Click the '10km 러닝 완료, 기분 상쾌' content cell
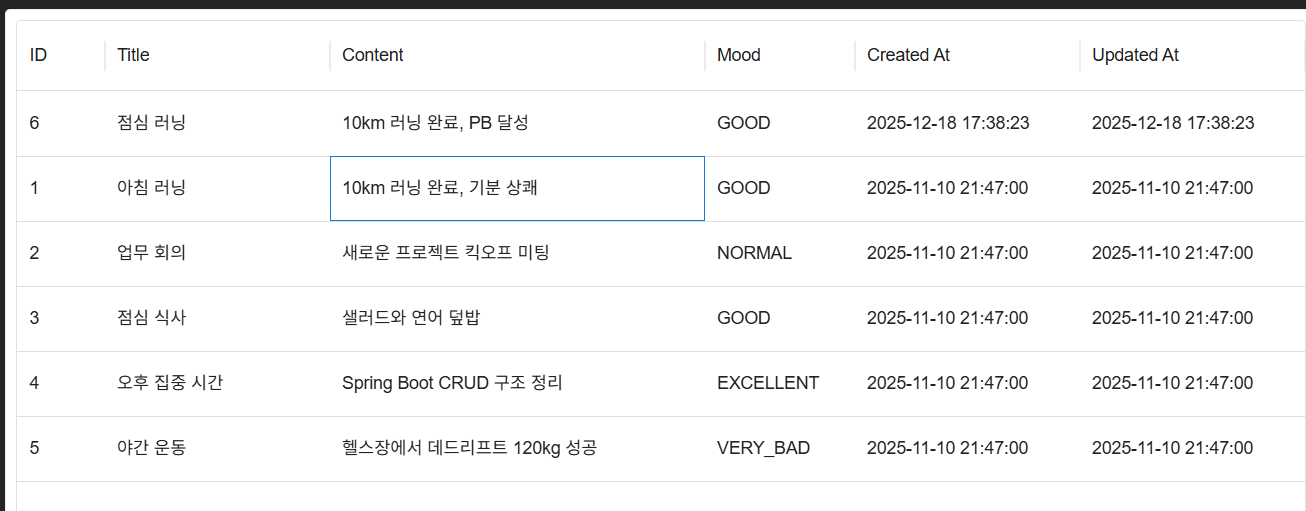The image size is (1306, 511). [x=517, y=188]
